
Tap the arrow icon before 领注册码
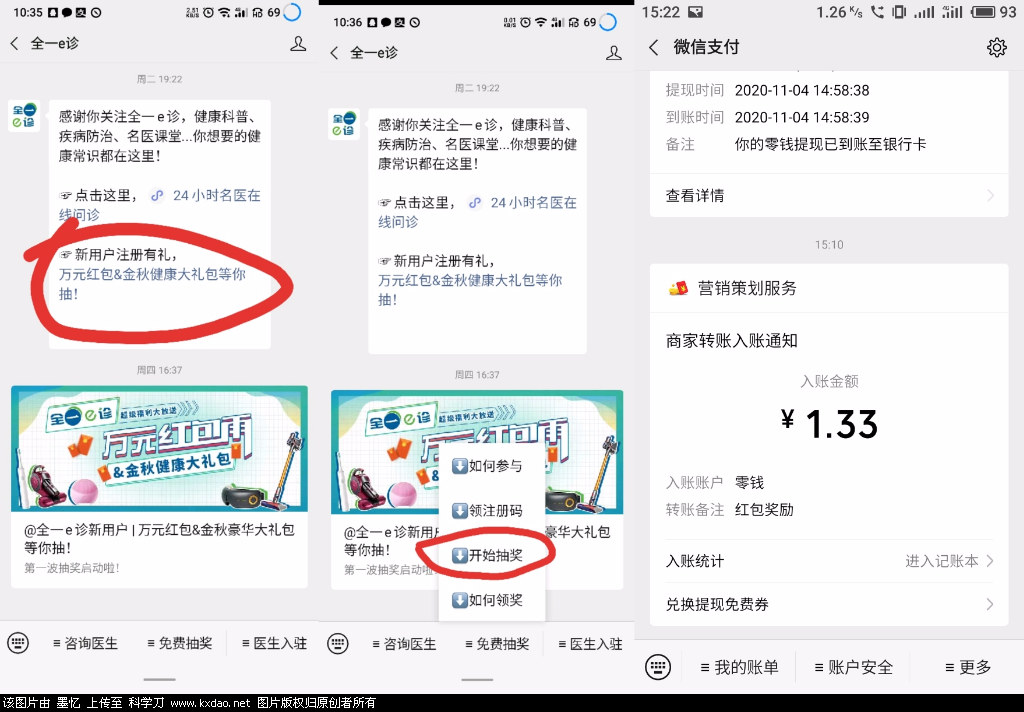[x=460, y=510]
